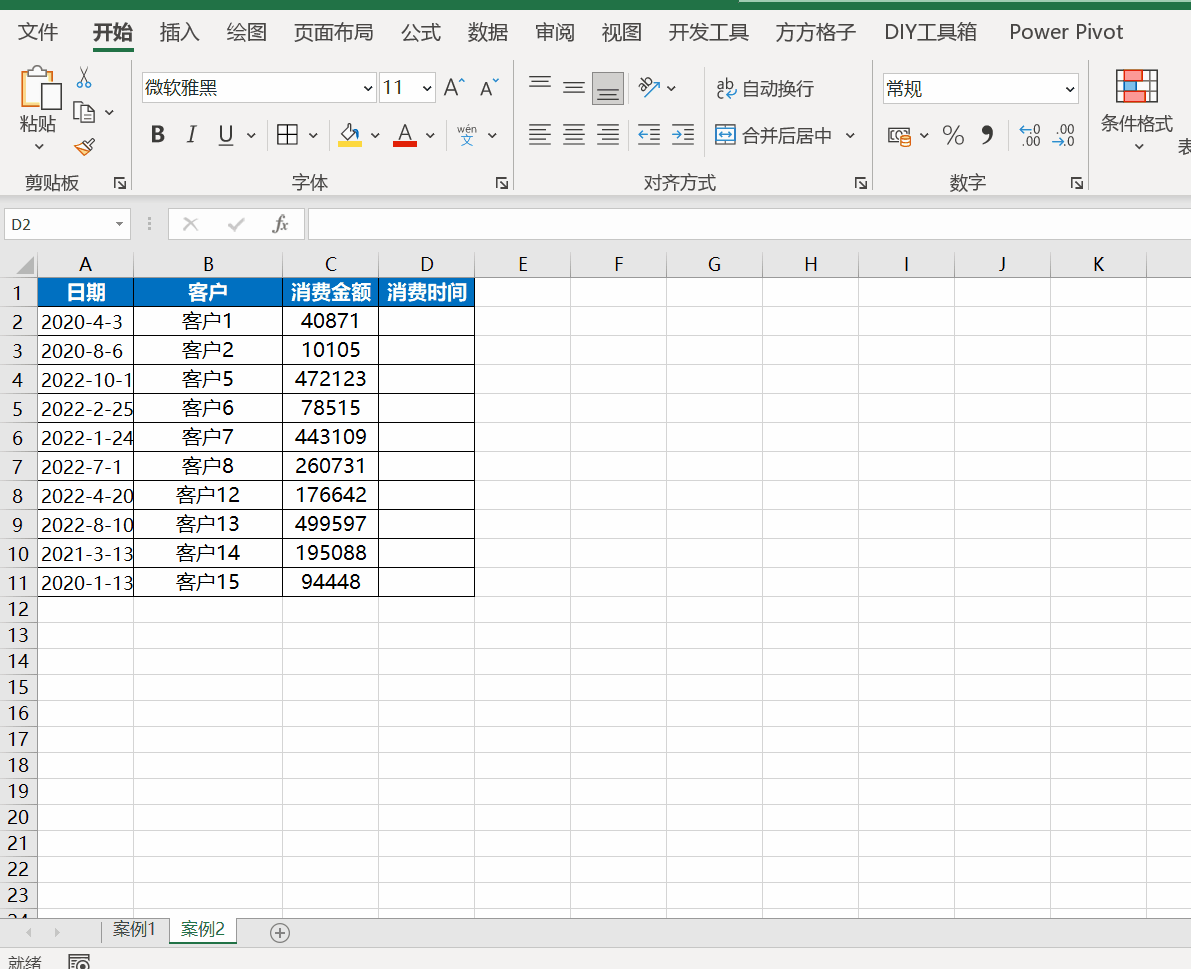Switch to the Power Pivot tab
Image resolution: width=1191 pixels, height=969 pixels.
tap(1066, 32)
